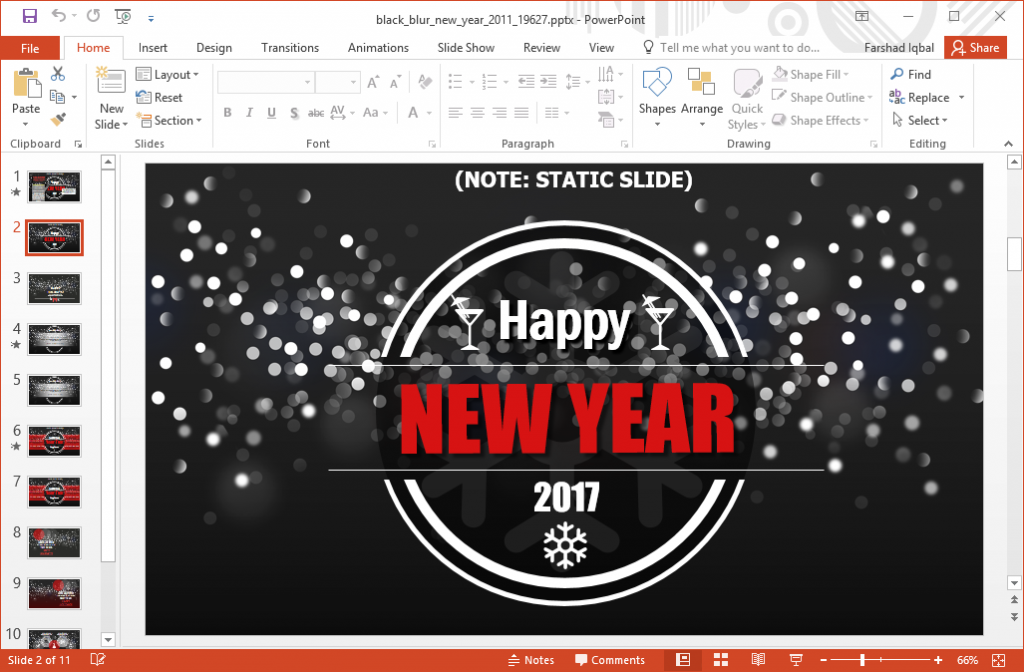
Task: Open Quick Styles in the Drawing group
Action: 746,96
